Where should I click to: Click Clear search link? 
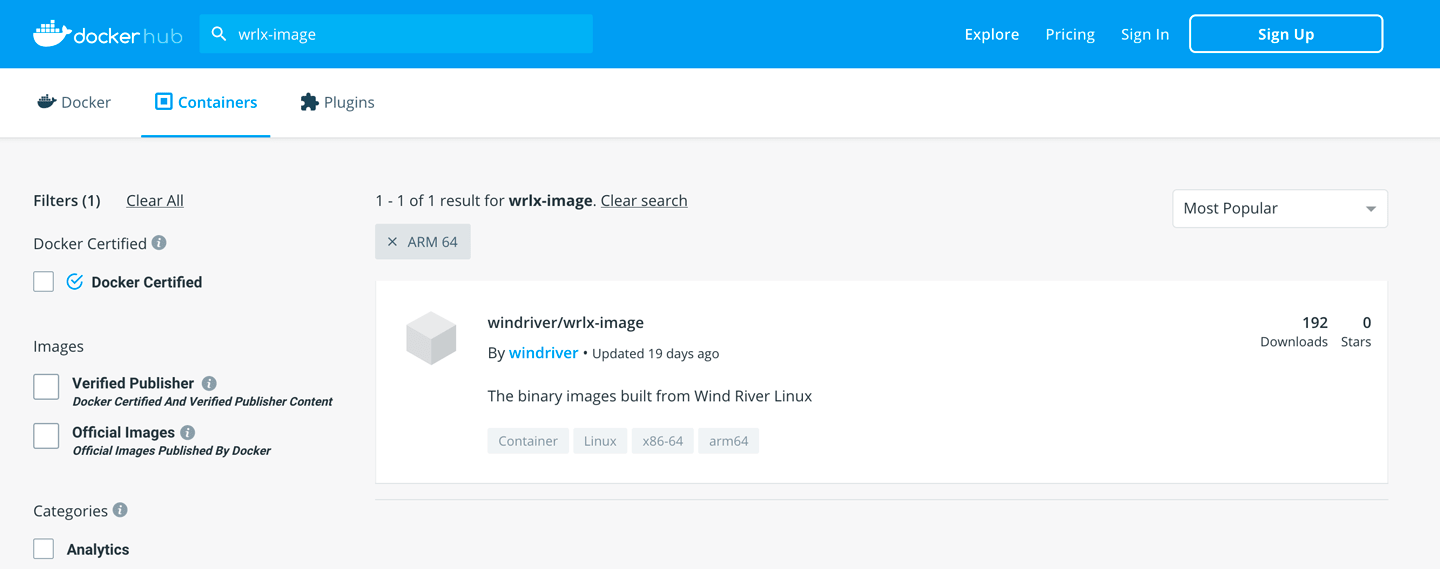[644, 200]
